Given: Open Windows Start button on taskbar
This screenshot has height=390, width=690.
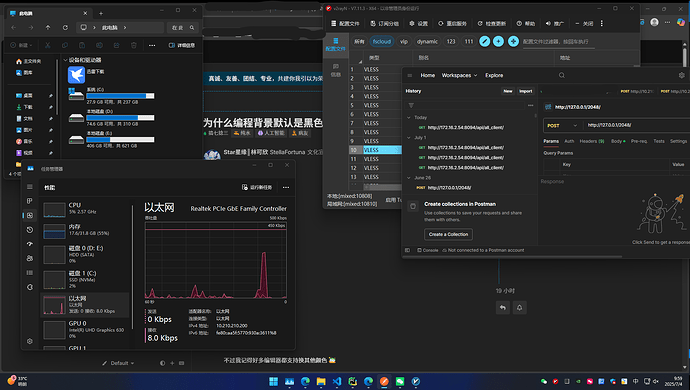Looking at the screenshot, I should 273,381.
